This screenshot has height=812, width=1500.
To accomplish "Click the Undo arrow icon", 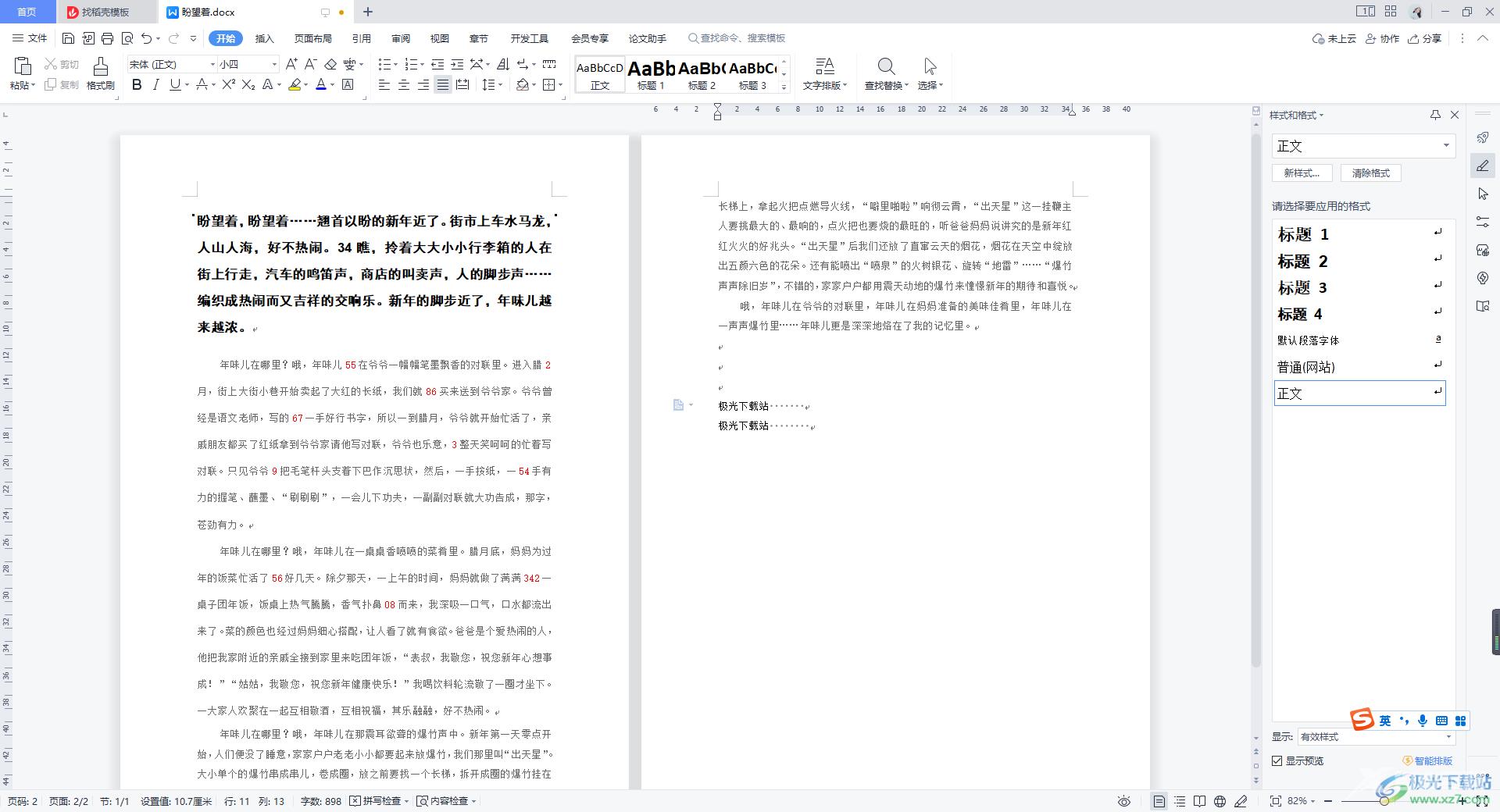I will pyautogui.click(x=146, y=38).
